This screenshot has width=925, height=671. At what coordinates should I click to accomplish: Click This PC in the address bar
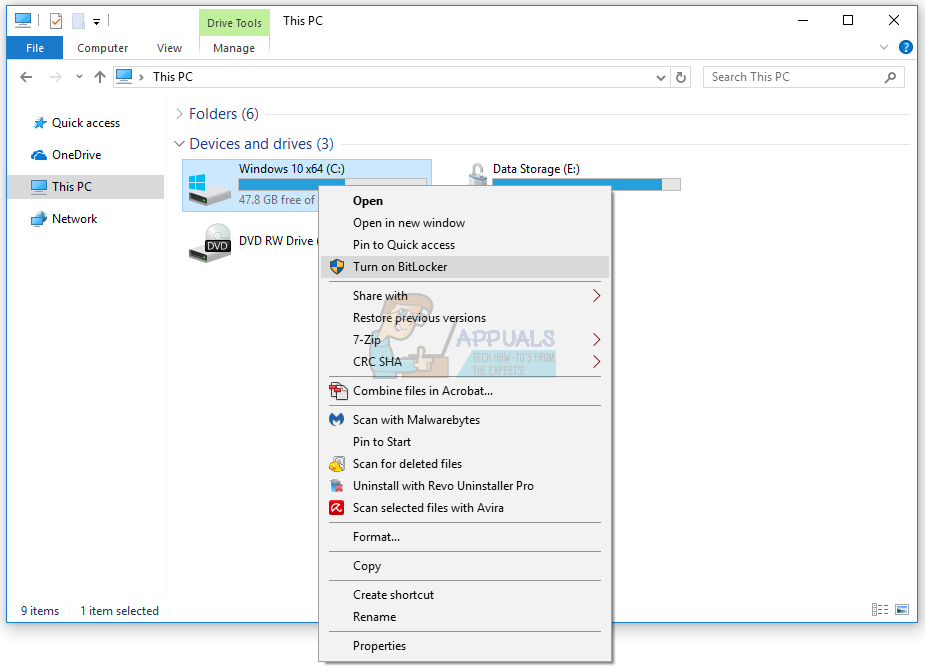pyautogui.click(x=173, y=77)
